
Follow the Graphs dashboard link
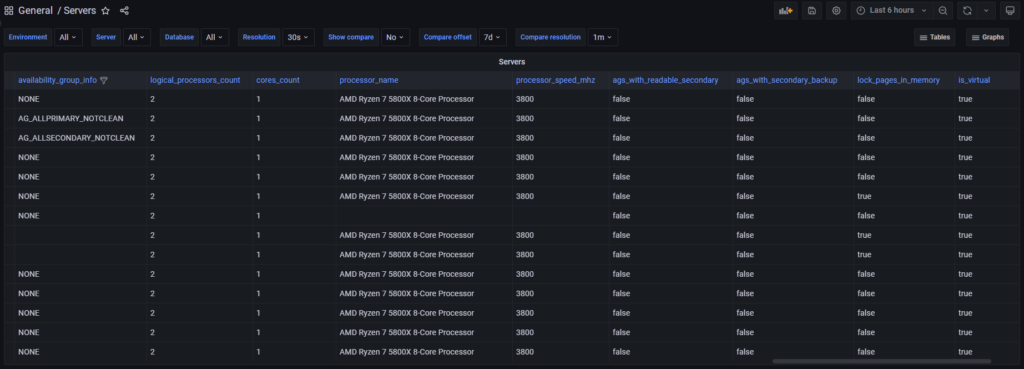click(987, 37)
